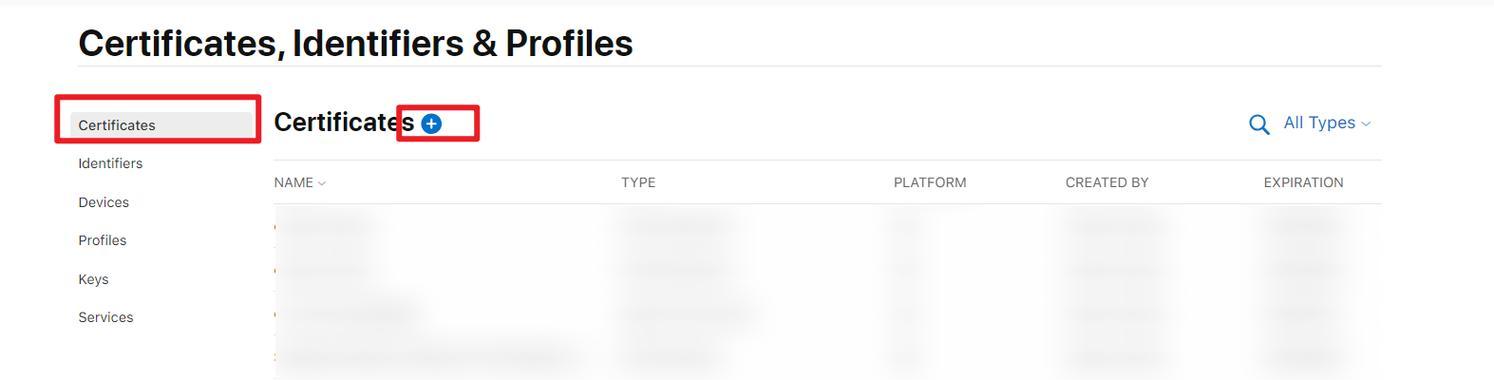Expand the All Types filter dropdown
This screenshot has height=380, width=1494.
point(1327,123)
